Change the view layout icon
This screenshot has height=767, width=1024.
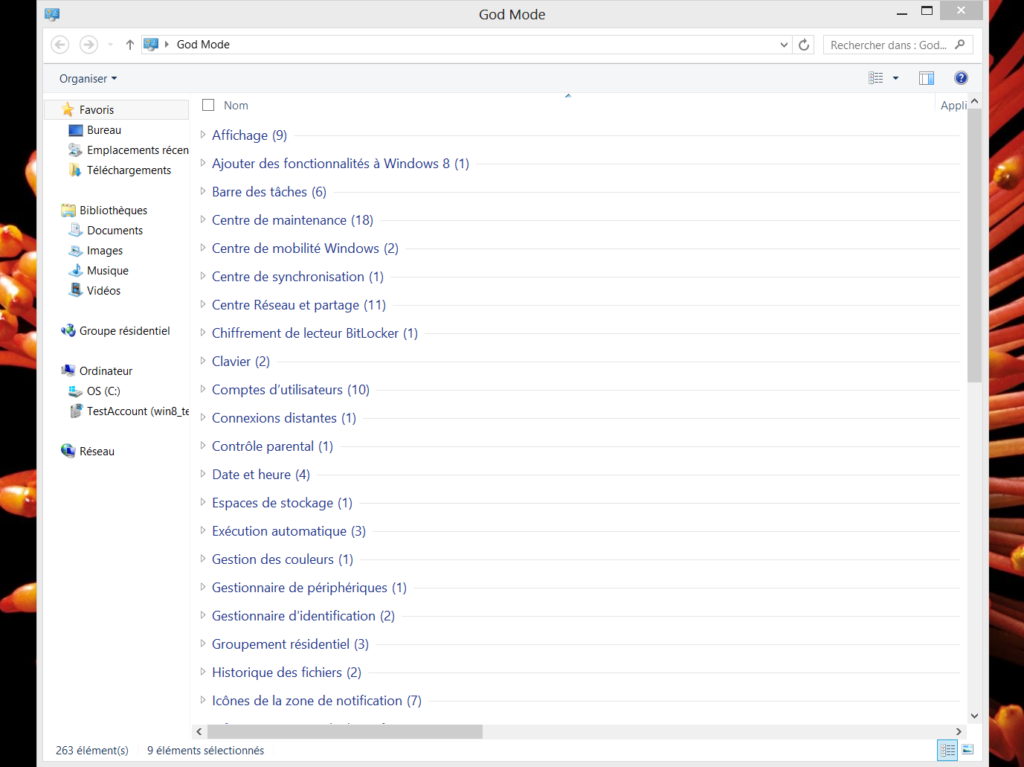pyautogui.click(x=876, y=78)
